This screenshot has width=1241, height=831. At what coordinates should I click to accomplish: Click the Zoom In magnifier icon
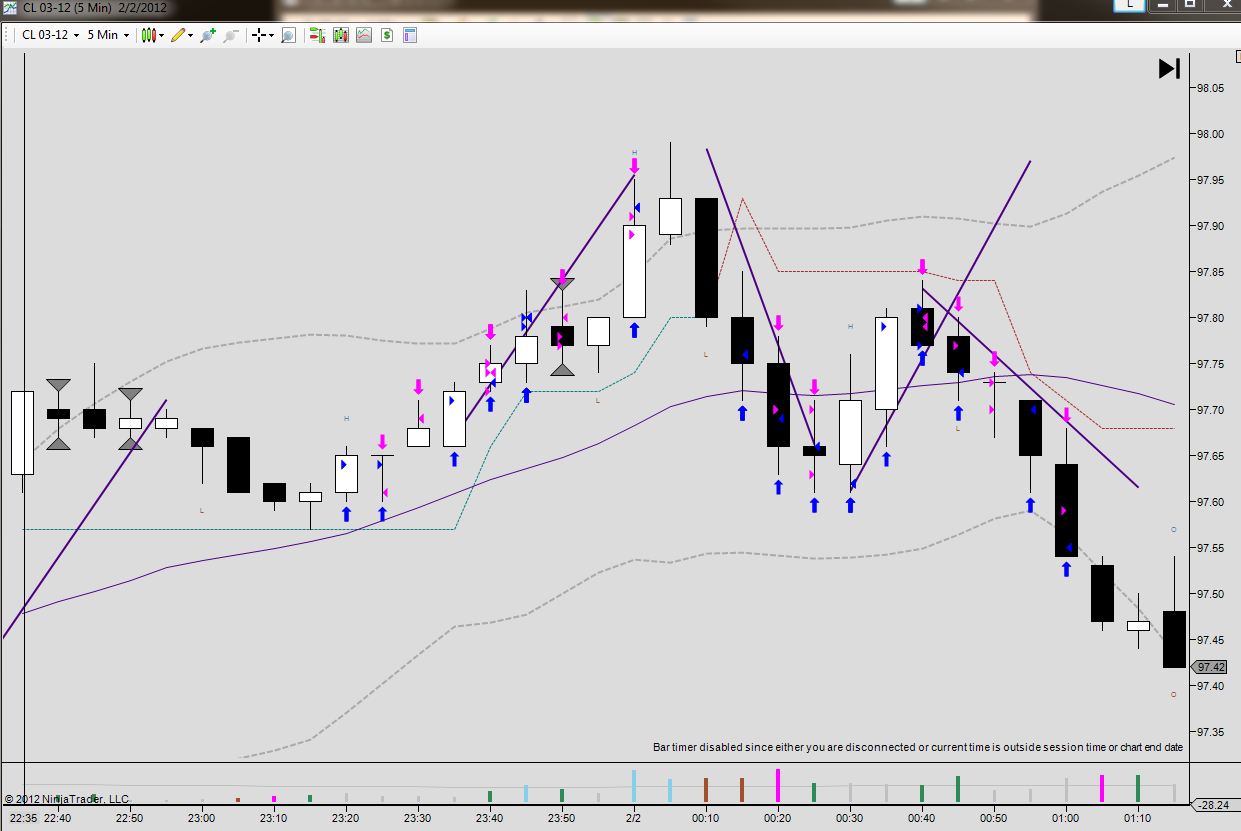point(207,35)
